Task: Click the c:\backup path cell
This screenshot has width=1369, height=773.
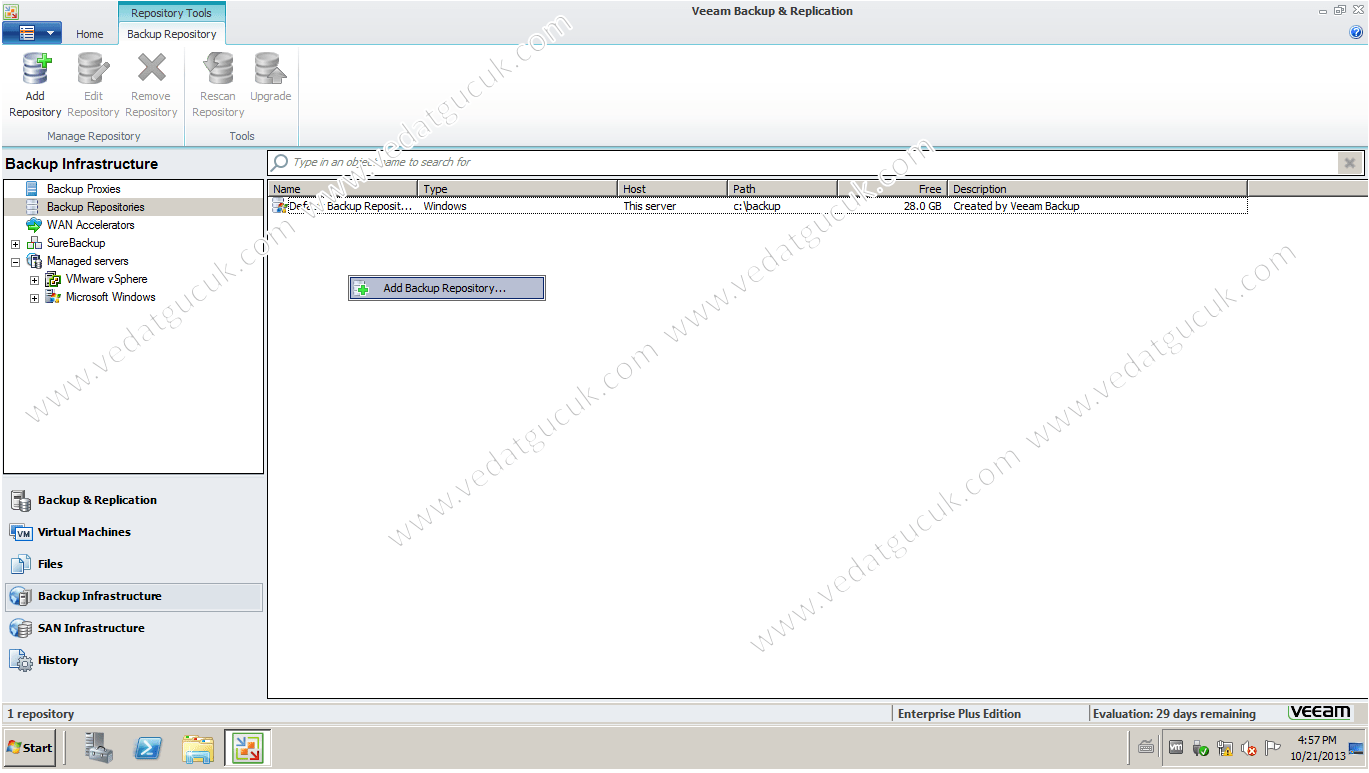Action: (757, 207)
